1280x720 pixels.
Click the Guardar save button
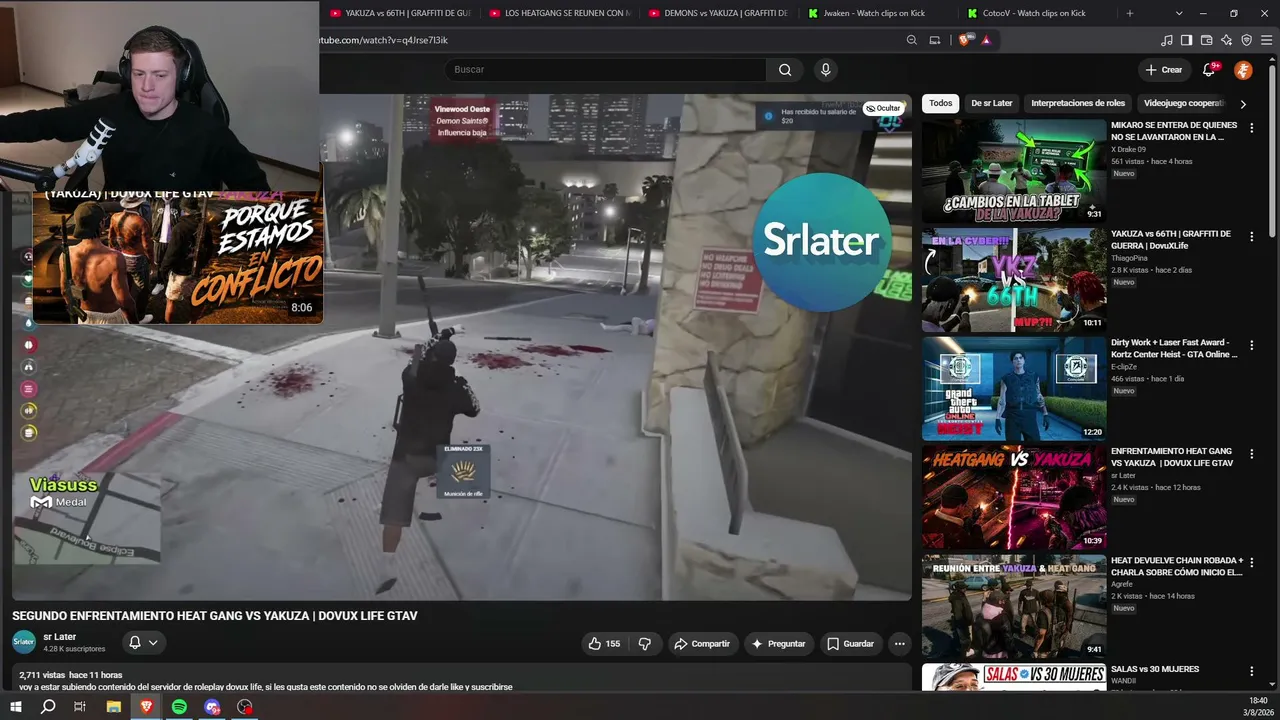pos(851,644)
